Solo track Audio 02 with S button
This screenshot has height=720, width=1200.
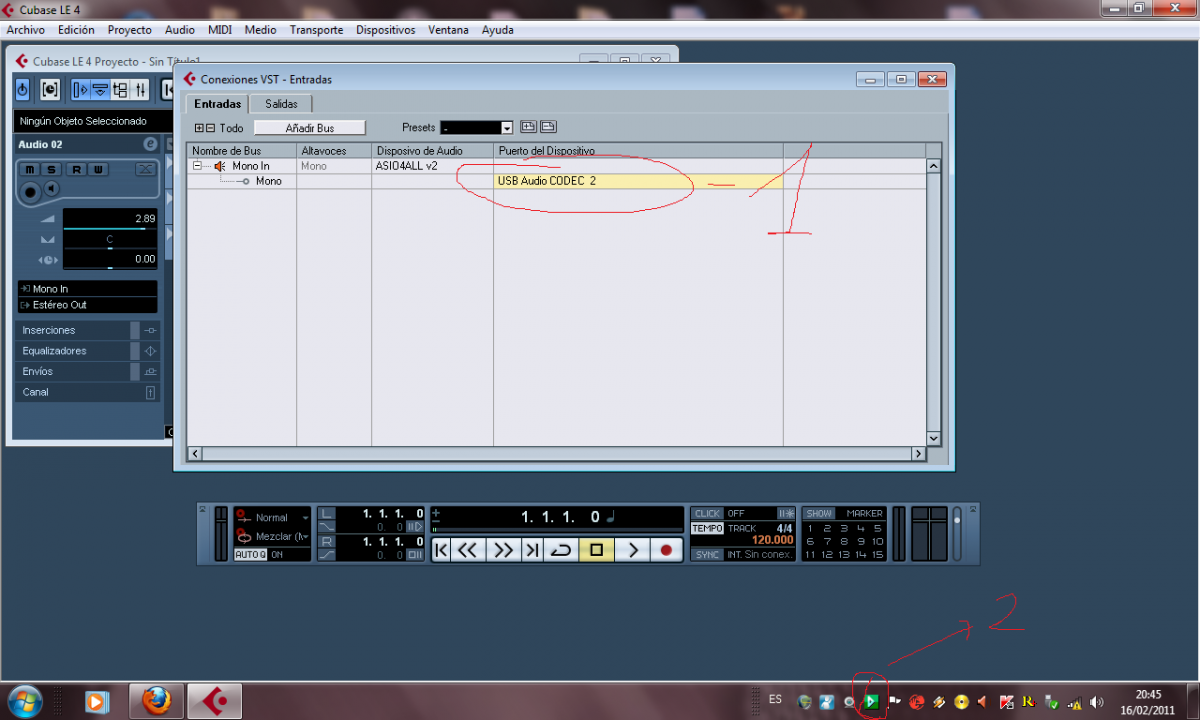51,170
